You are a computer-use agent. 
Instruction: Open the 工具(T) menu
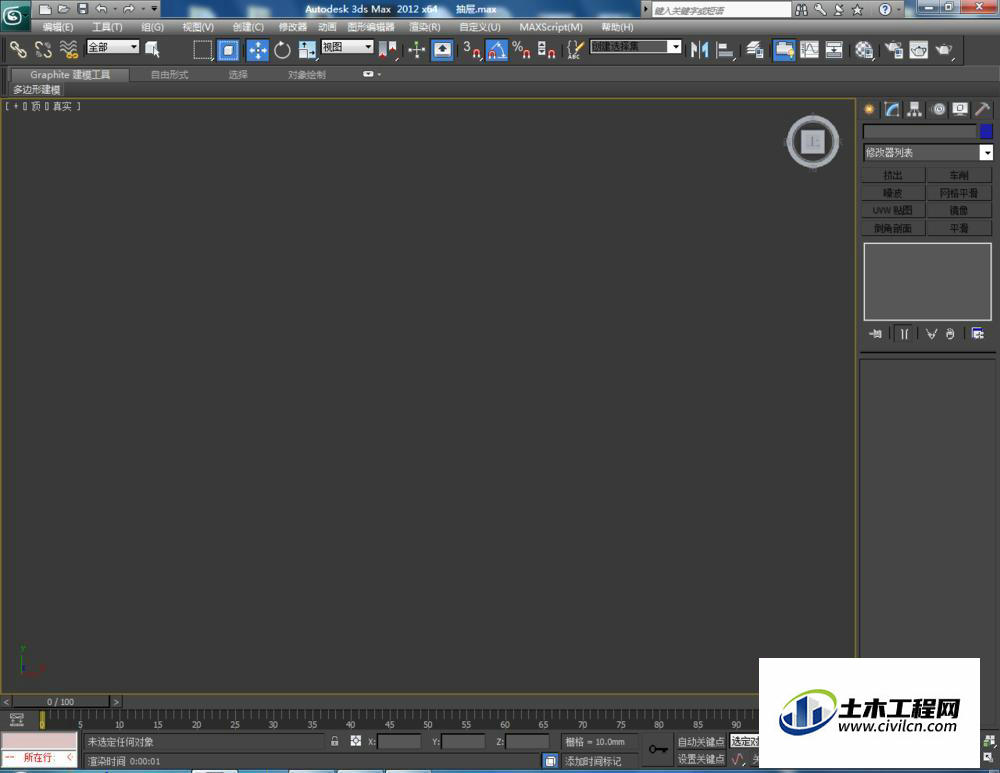pyautogui.click(x=107, y=27)
